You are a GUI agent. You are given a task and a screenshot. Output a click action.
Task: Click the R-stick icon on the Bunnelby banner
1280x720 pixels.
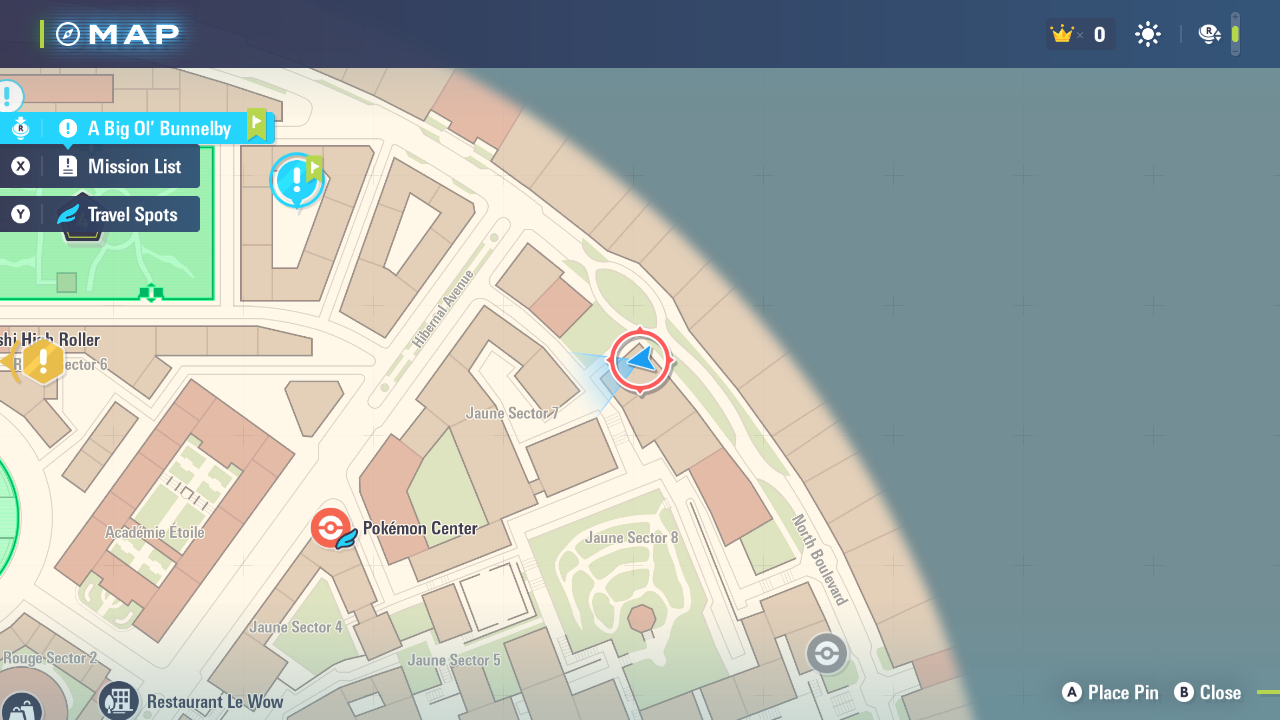[21, 128]
